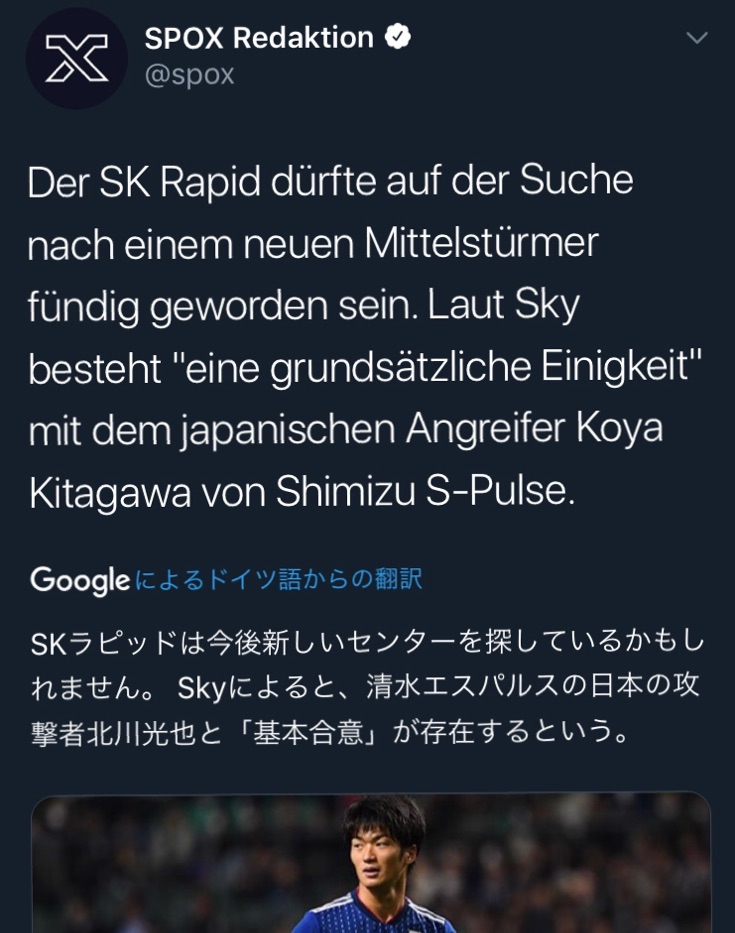This screenshot has height=933, width=735.
Task: Open the SPOX Redaktion display name
Action: 259,37
